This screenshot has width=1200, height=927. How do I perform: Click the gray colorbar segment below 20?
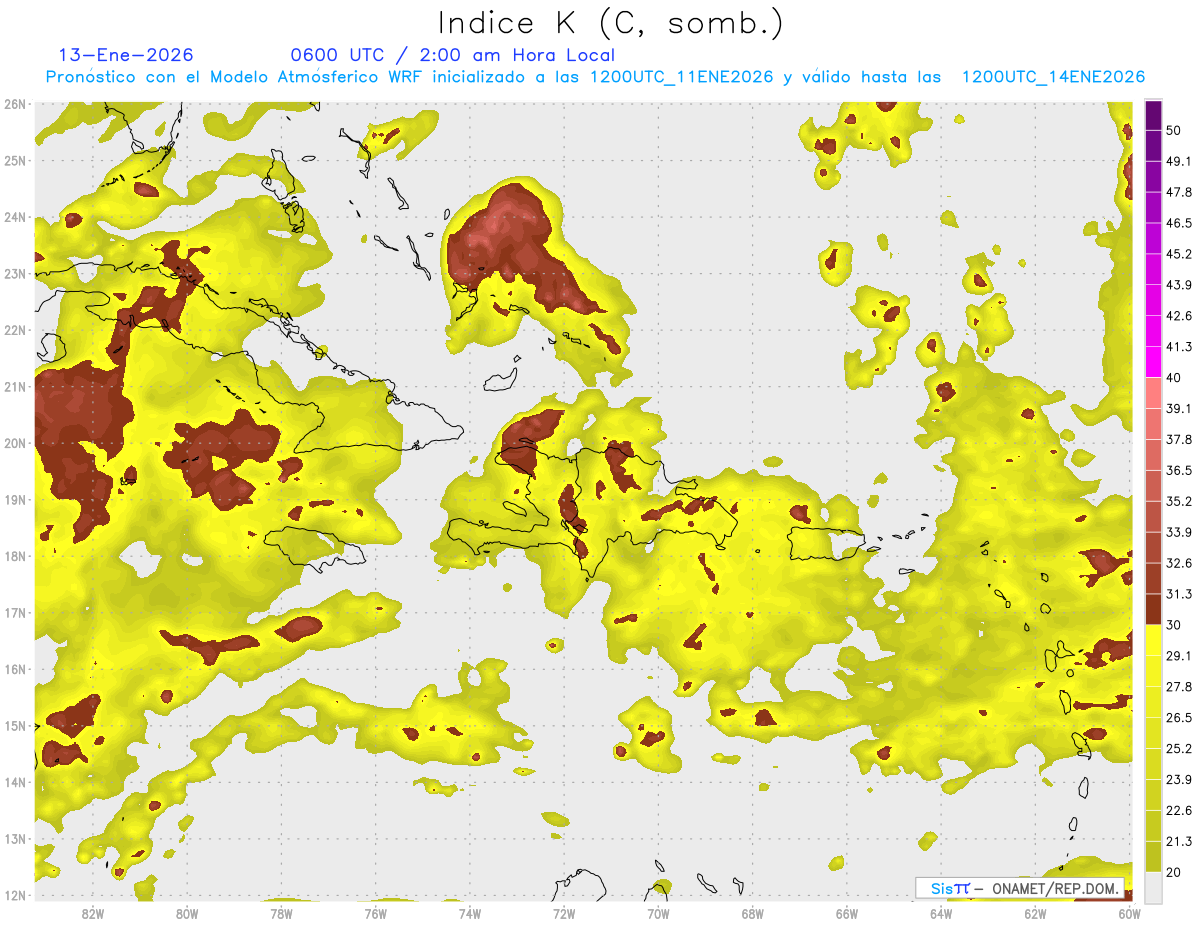[x=1153, y=888]
